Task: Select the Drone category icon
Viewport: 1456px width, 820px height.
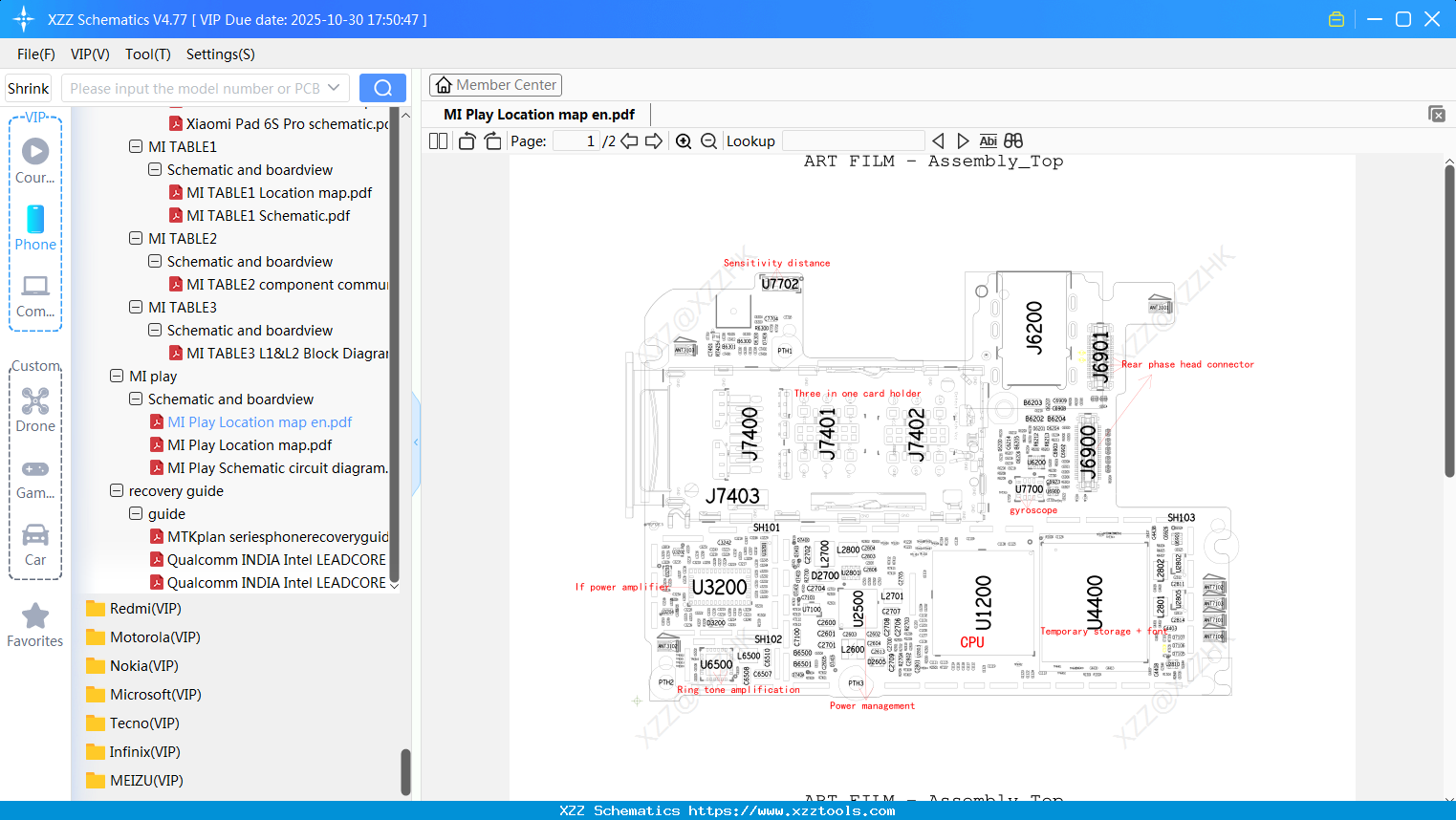Action: [x=34, y=401]
